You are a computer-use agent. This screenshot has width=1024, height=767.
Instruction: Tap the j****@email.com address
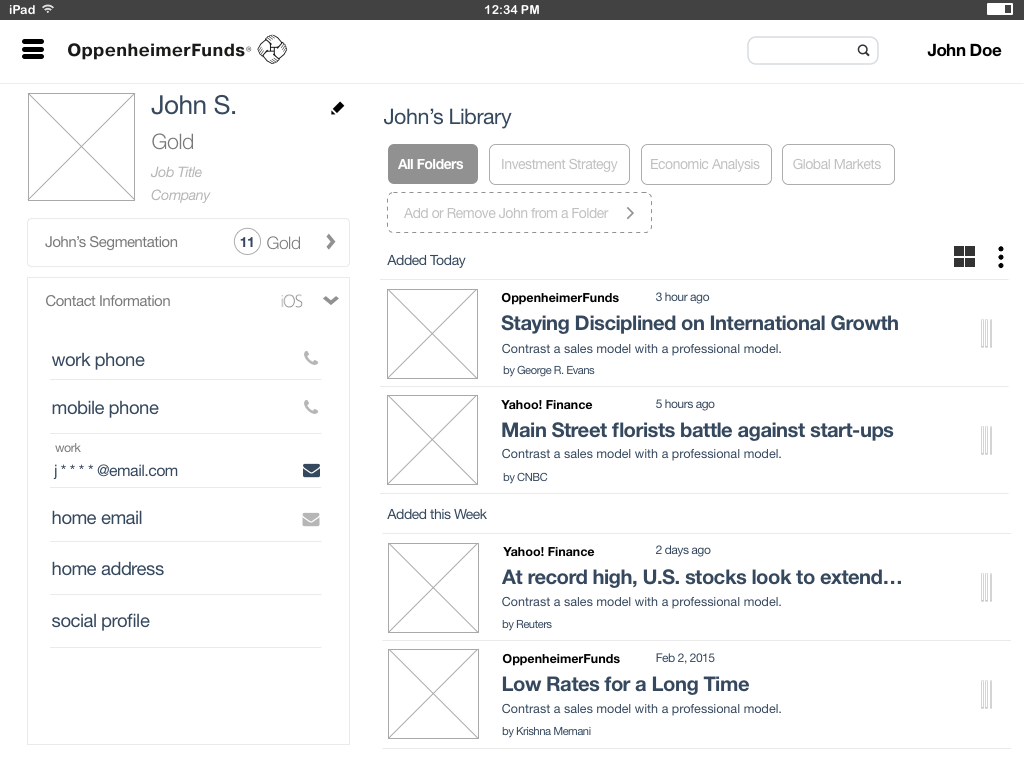[x=116, y=471]
